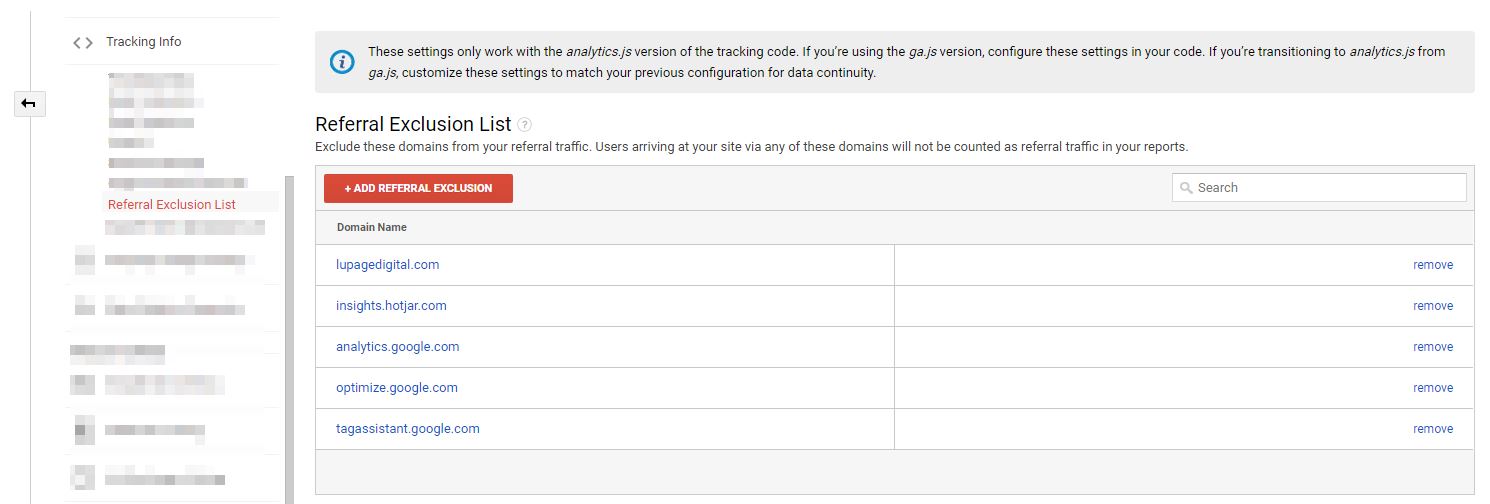
Task: Open the tagassistant.google.com domain link
Action: click(408, 429)
